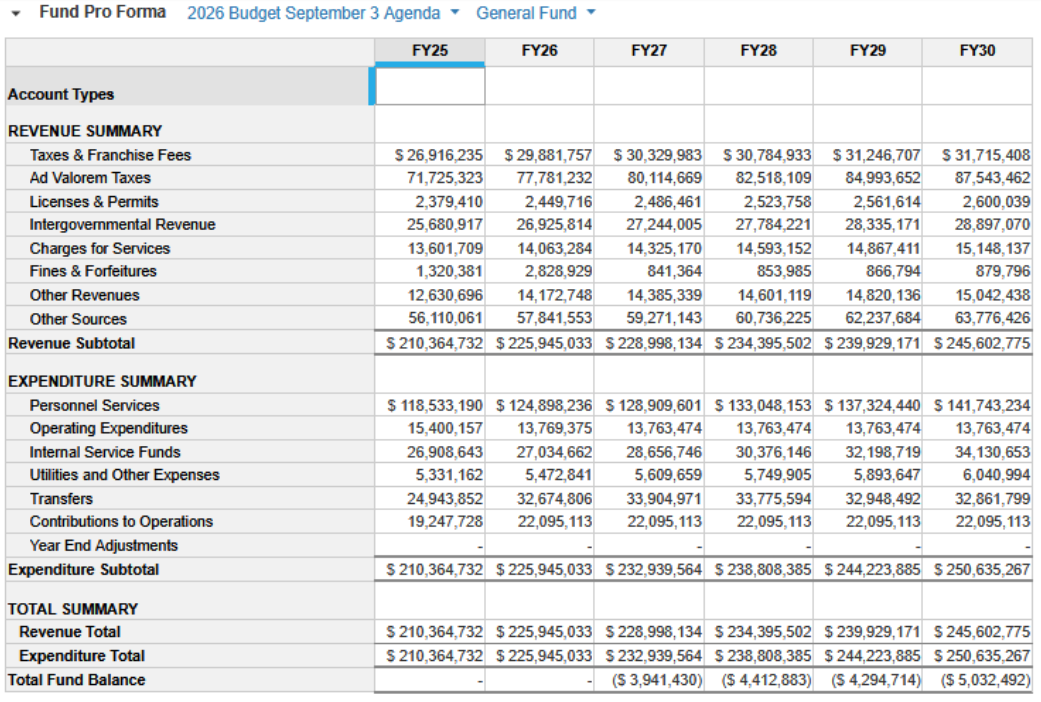Screen dimensions: 1041x702
Task: Select the Ad Valorem Taxes row label
Action: point(90,178)
